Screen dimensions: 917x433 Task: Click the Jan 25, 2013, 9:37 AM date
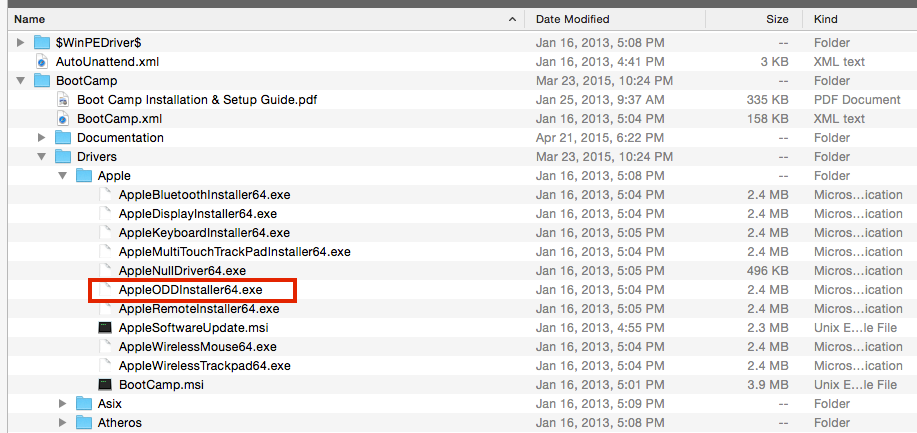[600, 99]
